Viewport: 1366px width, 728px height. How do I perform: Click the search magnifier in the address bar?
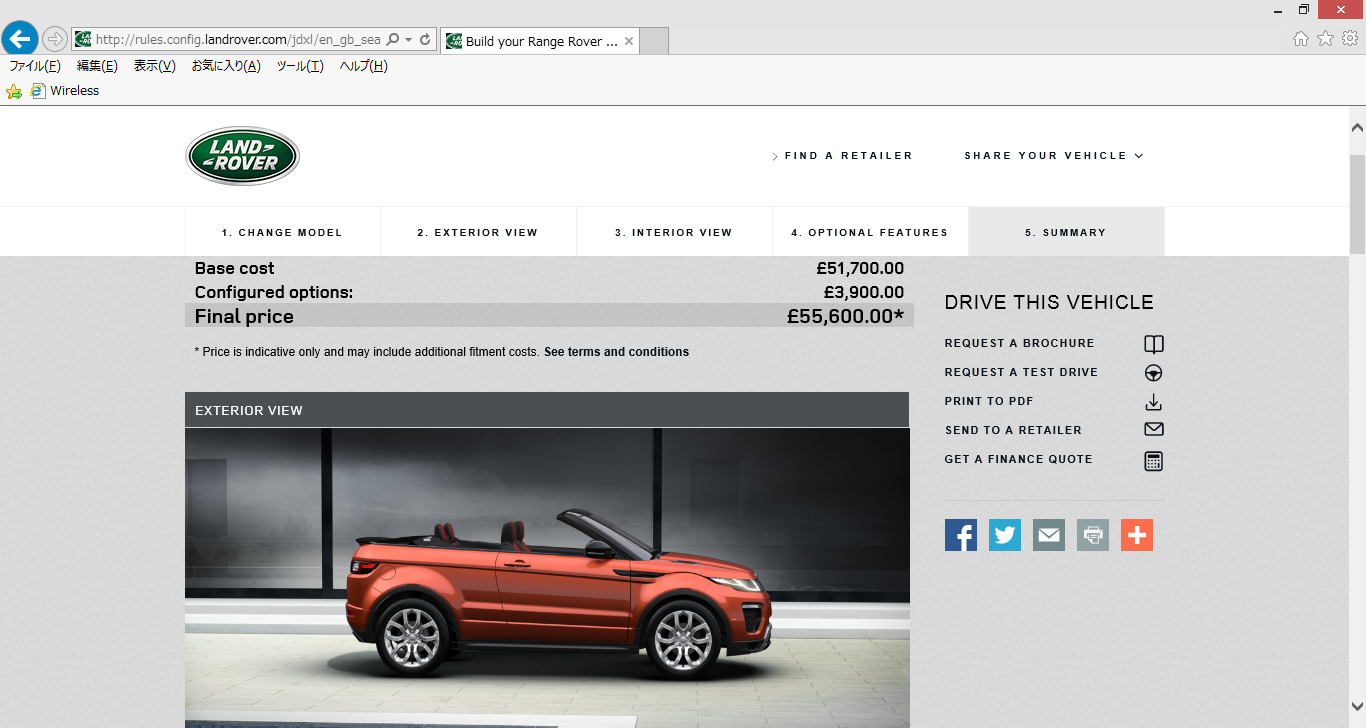click(393, 40)
